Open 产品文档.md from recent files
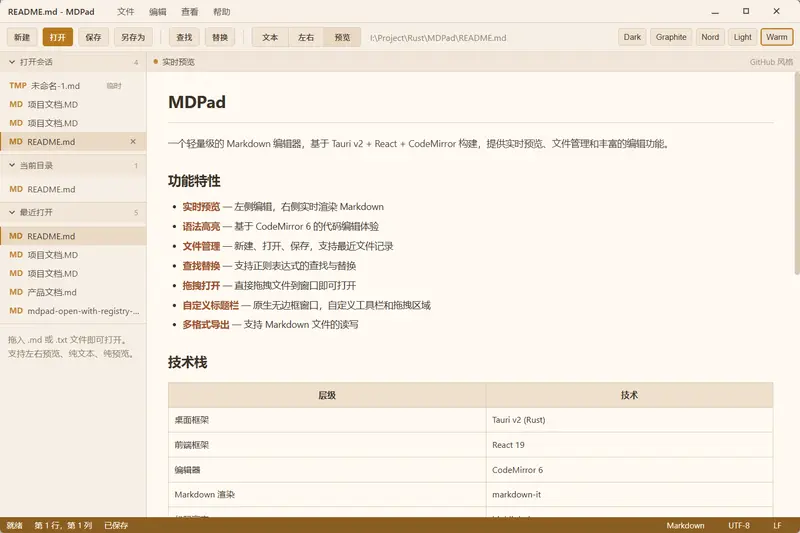This screenshot has height=533, width=800. [x=73, y=292]
